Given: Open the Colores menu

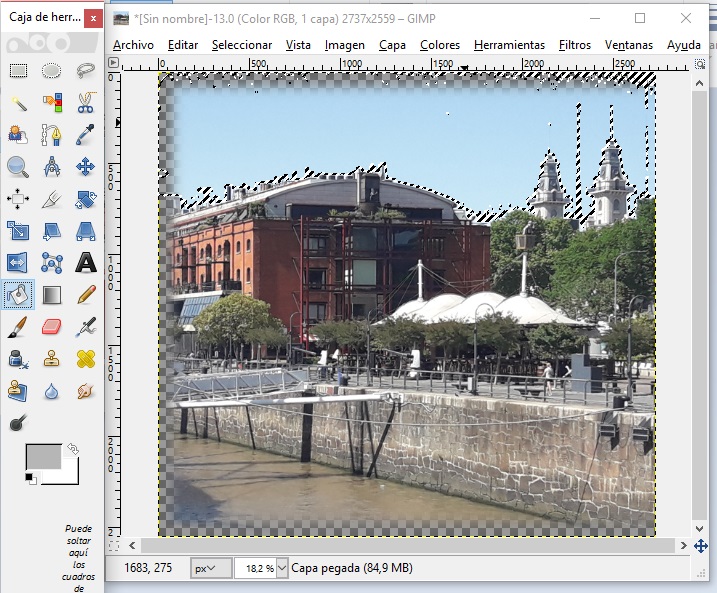Looking at the screenshot, I should pyautogui.click(x=440, y=45).
